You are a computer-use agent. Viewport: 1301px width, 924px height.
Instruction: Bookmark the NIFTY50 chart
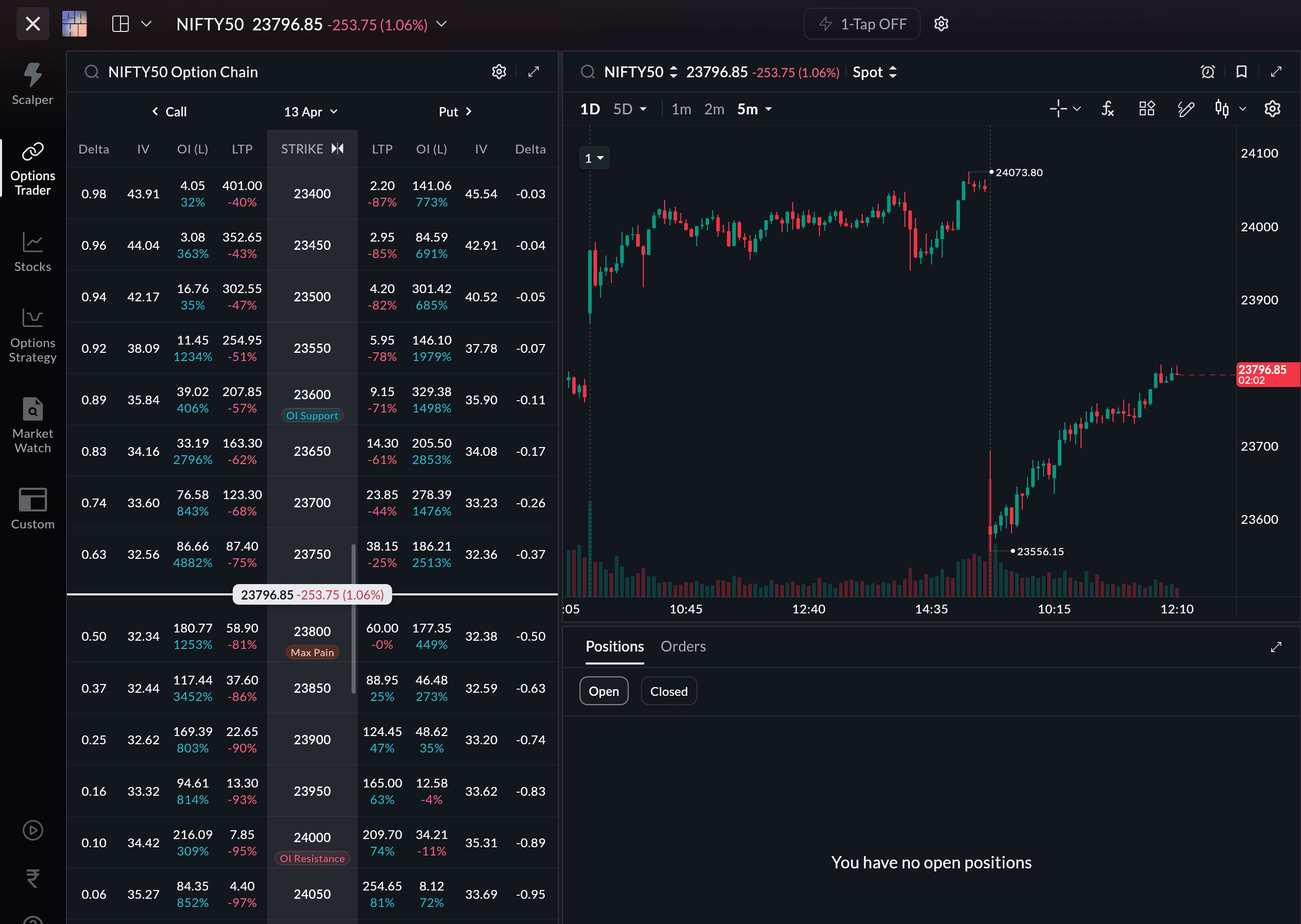click(x=1241, y=72)
